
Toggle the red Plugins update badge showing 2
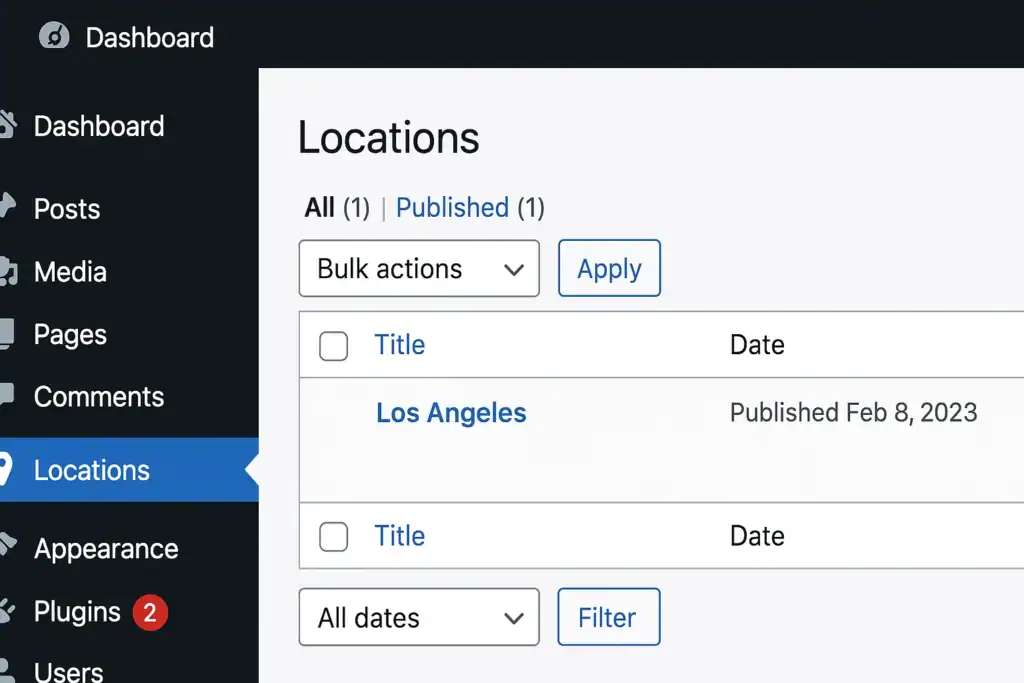152,612
